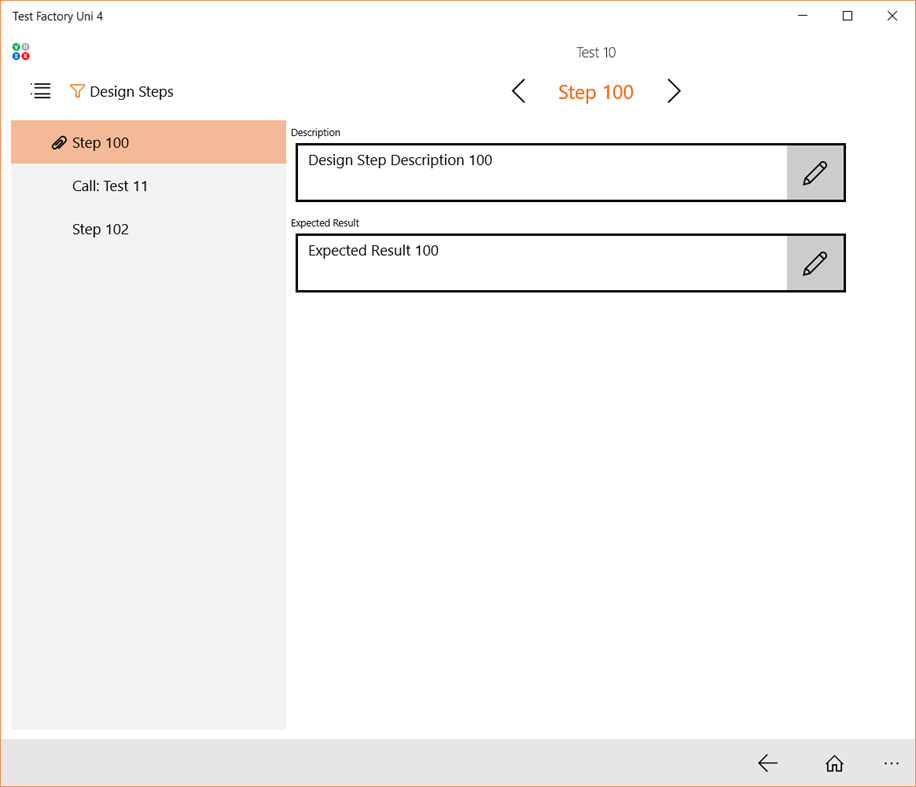Image resolution: width=916 pixels, height=787 pixels.
Task: Click the Step 100 heading label
Action: click(596, 91)
